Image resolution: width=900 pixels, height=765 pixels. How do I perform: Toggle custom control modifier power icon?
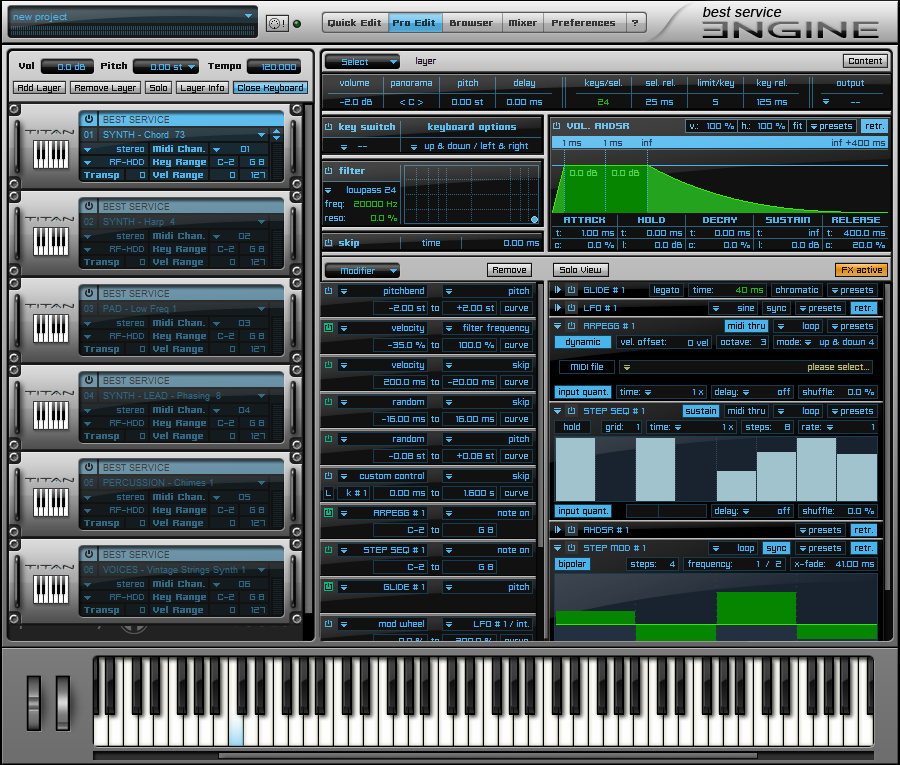pyautogui.click(x=329, y=476)
